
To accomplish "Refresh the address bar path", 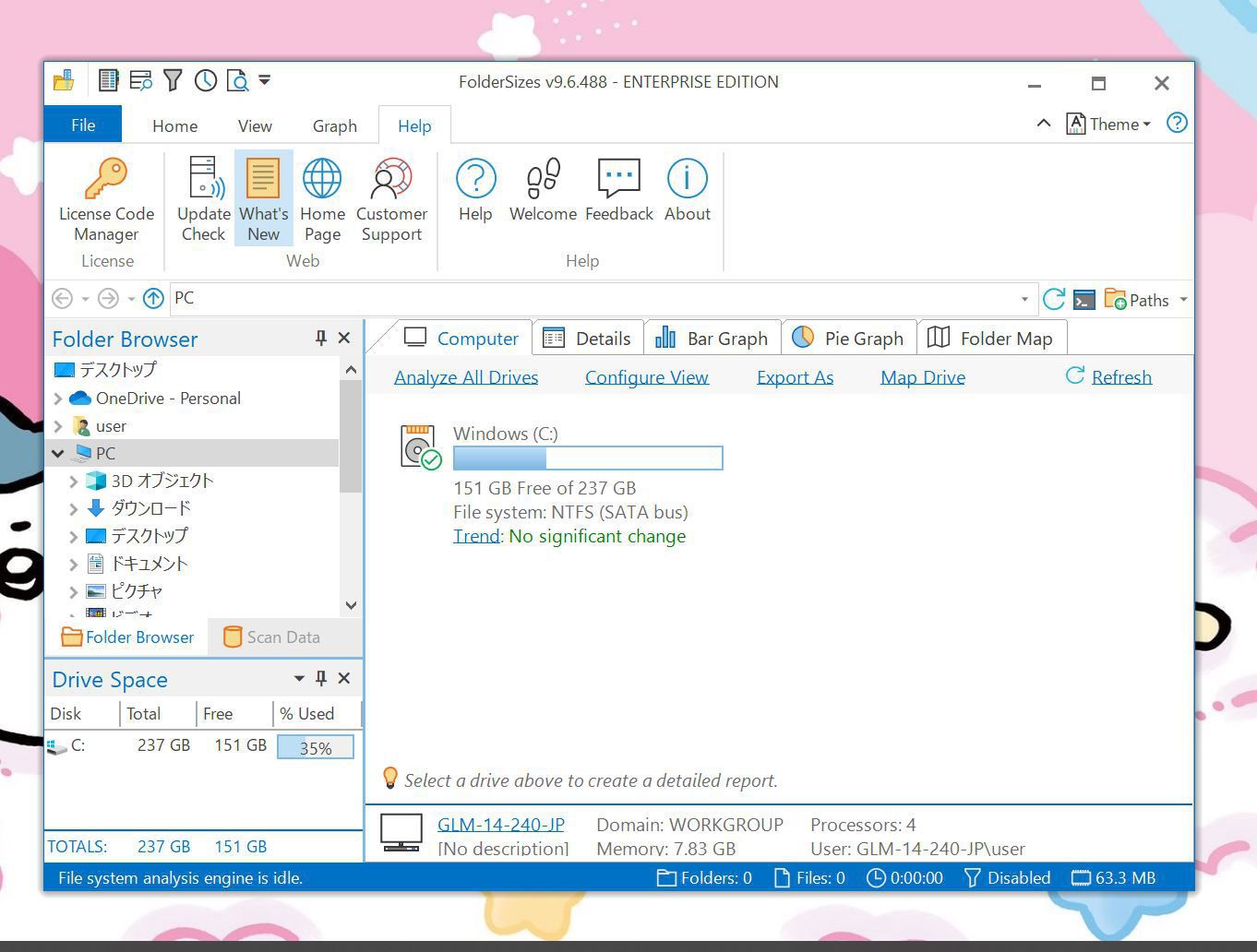I will 1053,299.
